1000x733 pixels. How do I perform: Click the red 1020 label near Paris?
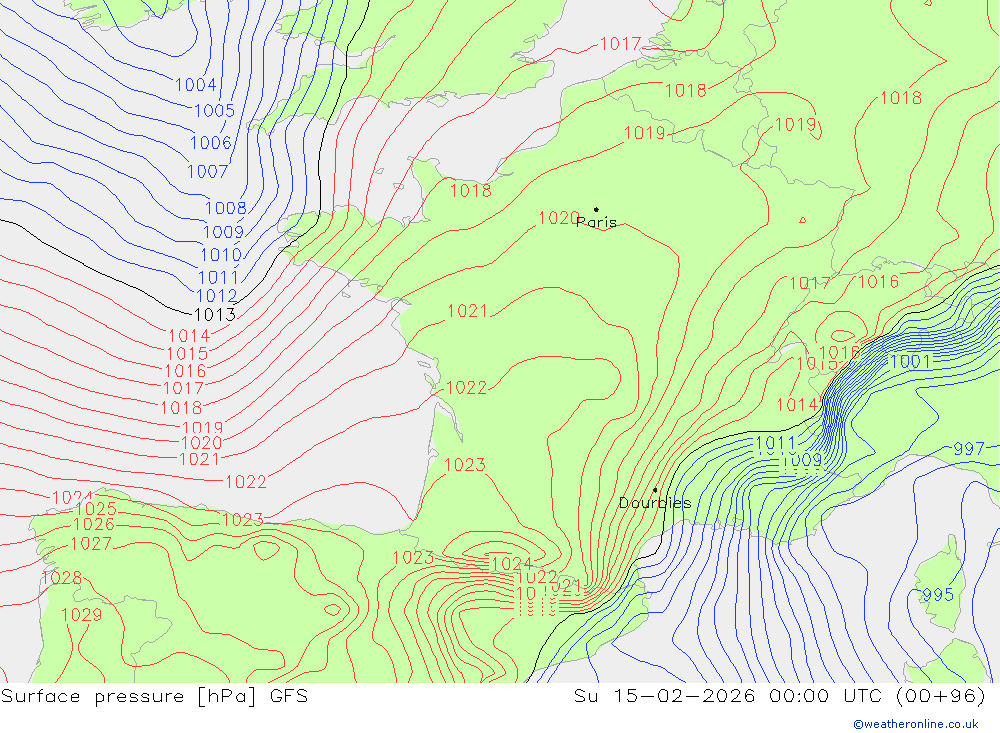click(559, 218)
